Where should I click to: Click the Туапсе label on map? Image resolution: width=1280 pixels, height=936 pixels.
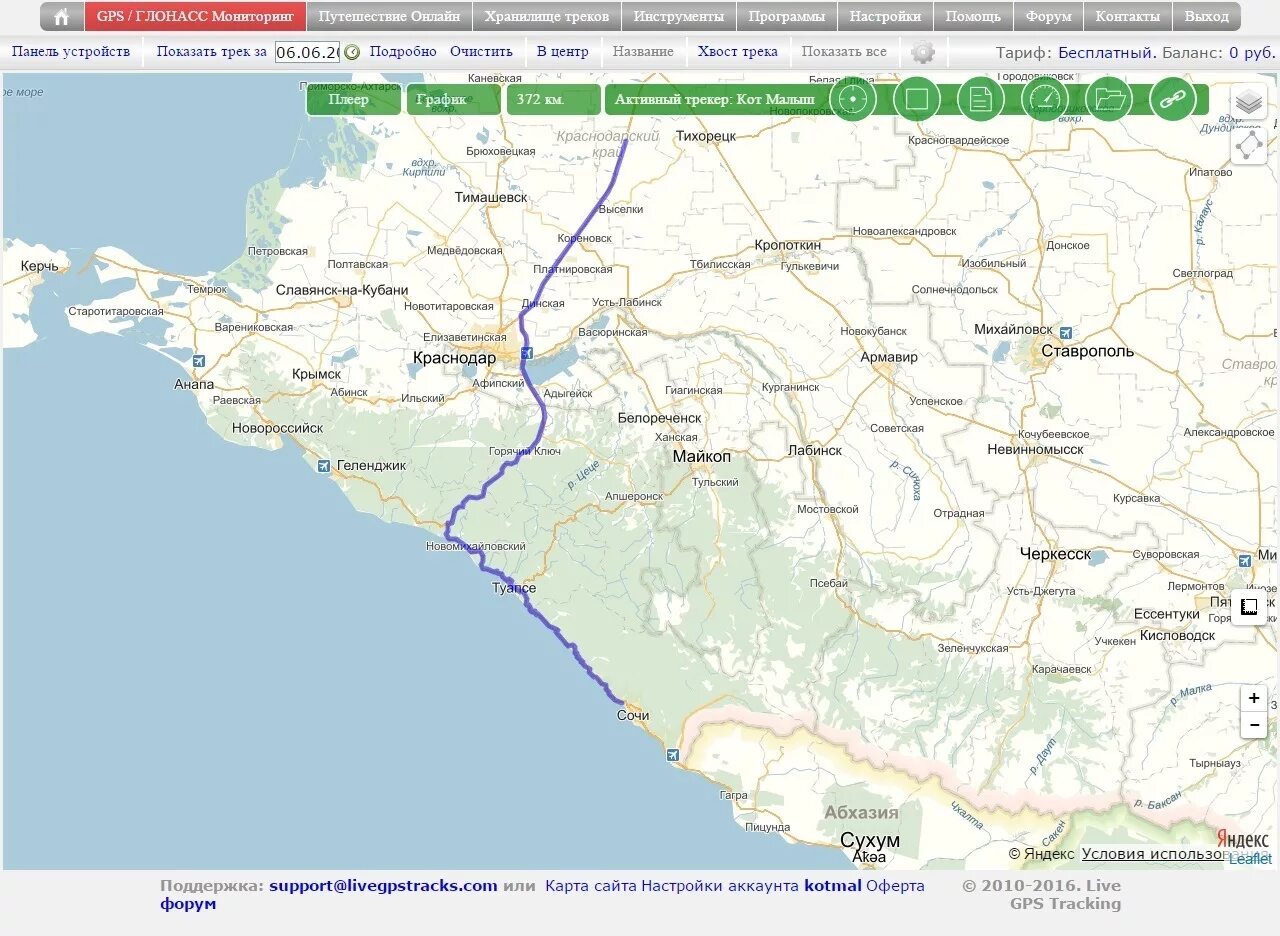point(514,588)
